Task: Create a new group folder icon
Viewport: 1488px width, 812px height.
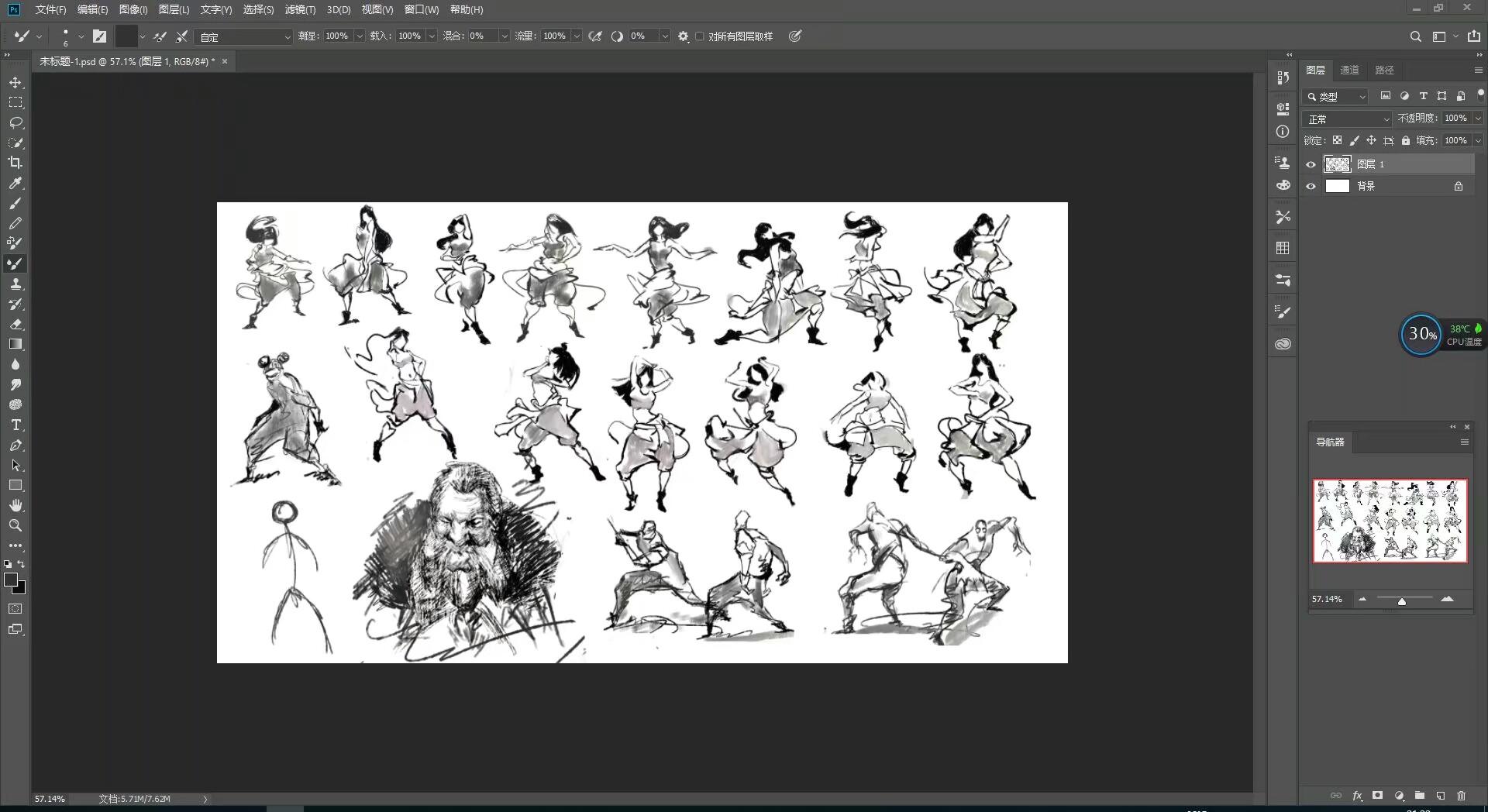Action: [x=1419, y=796]
